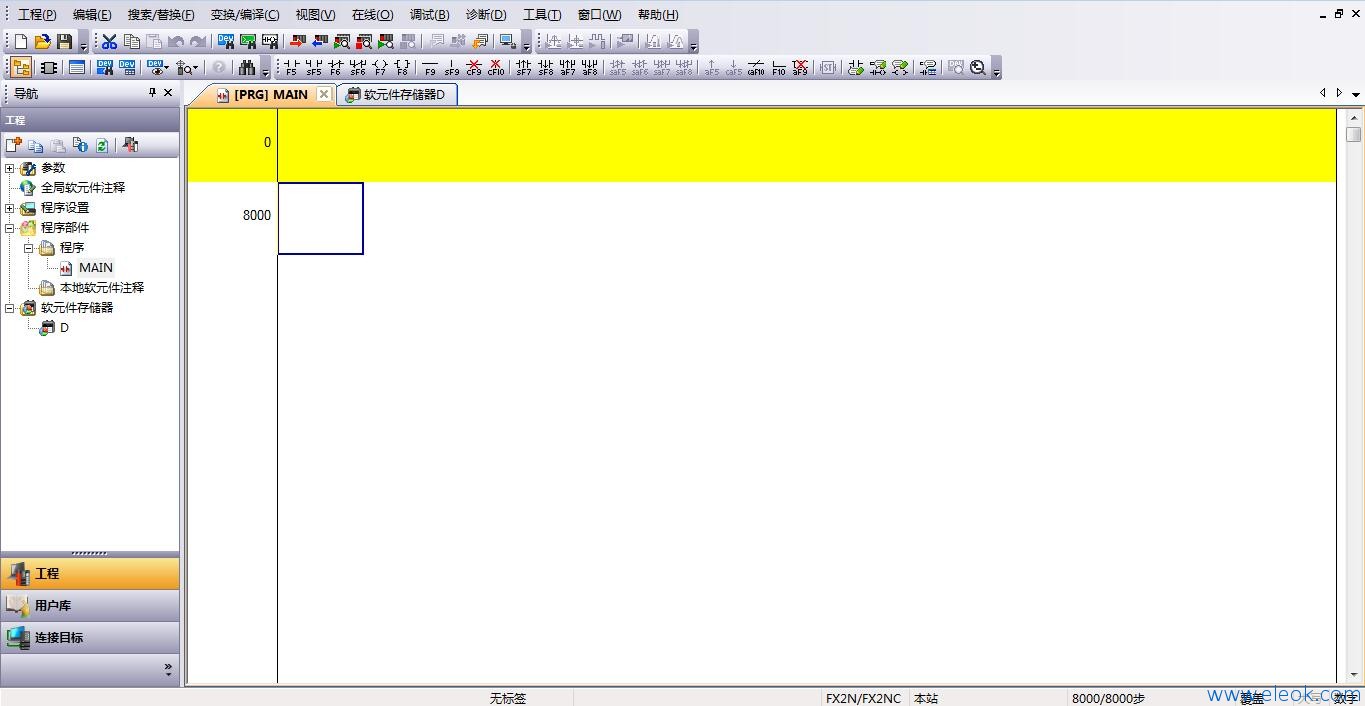1365x706 pixels.
Task: Toggle the navigation window toolbar icon
Action: pos(21,68)
